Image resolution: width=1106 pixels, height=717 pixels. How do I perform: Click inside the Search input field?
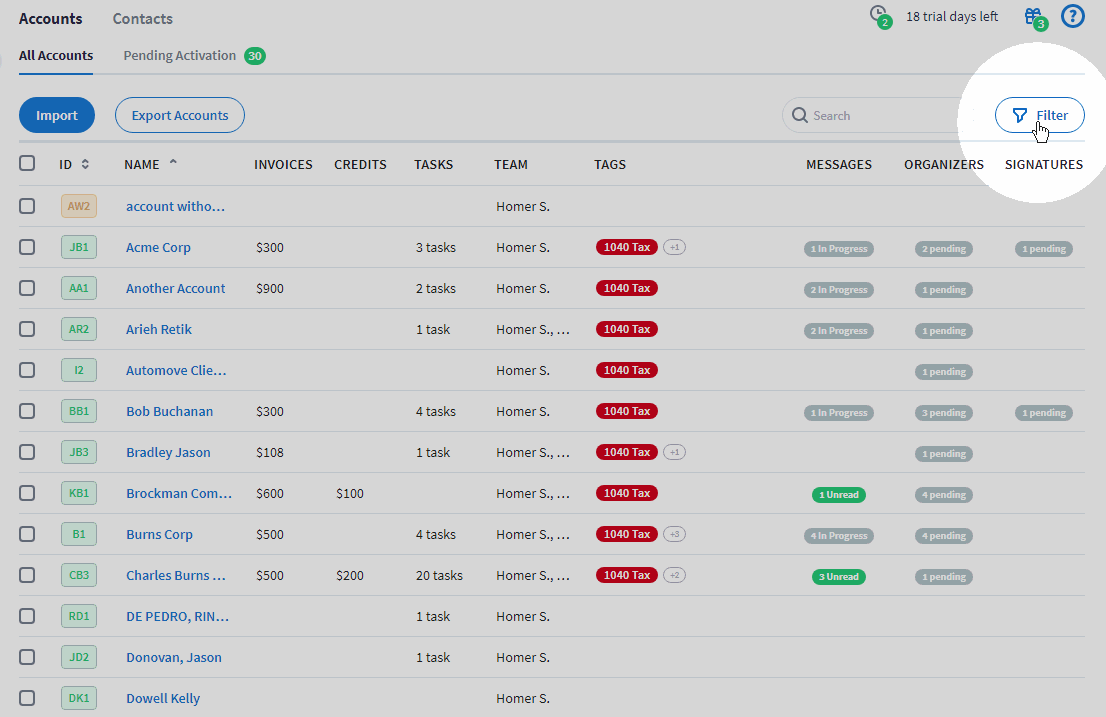click(870, 115)
